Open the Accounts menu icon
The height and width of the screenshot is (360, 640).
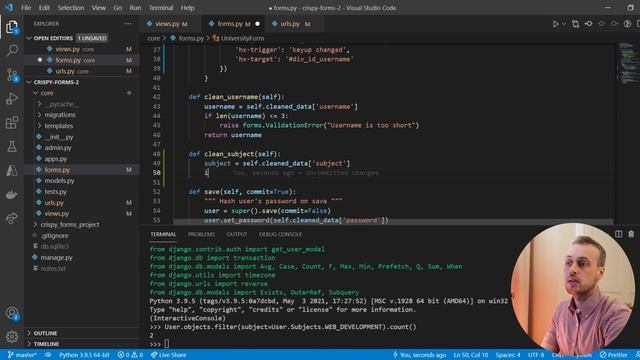click(x=12, y=313)
